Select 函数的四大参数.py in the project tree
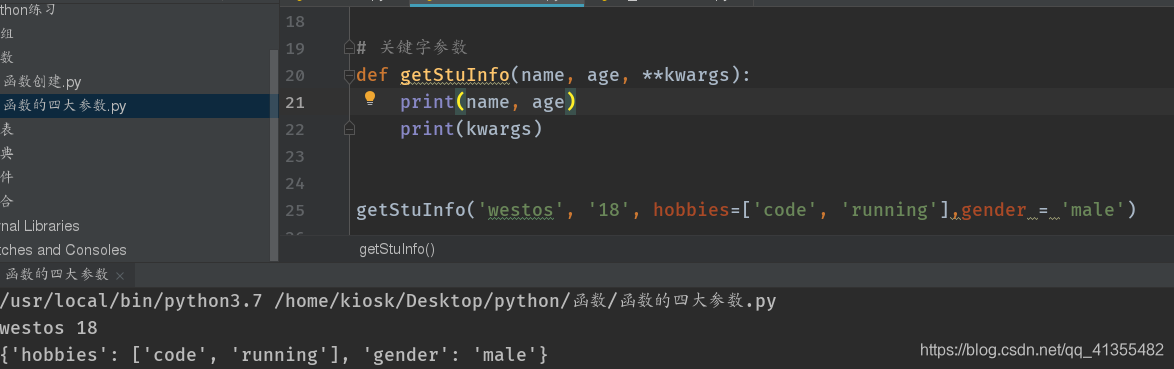The width and height of the screenshot is (1174, 369). pos(64,106)
